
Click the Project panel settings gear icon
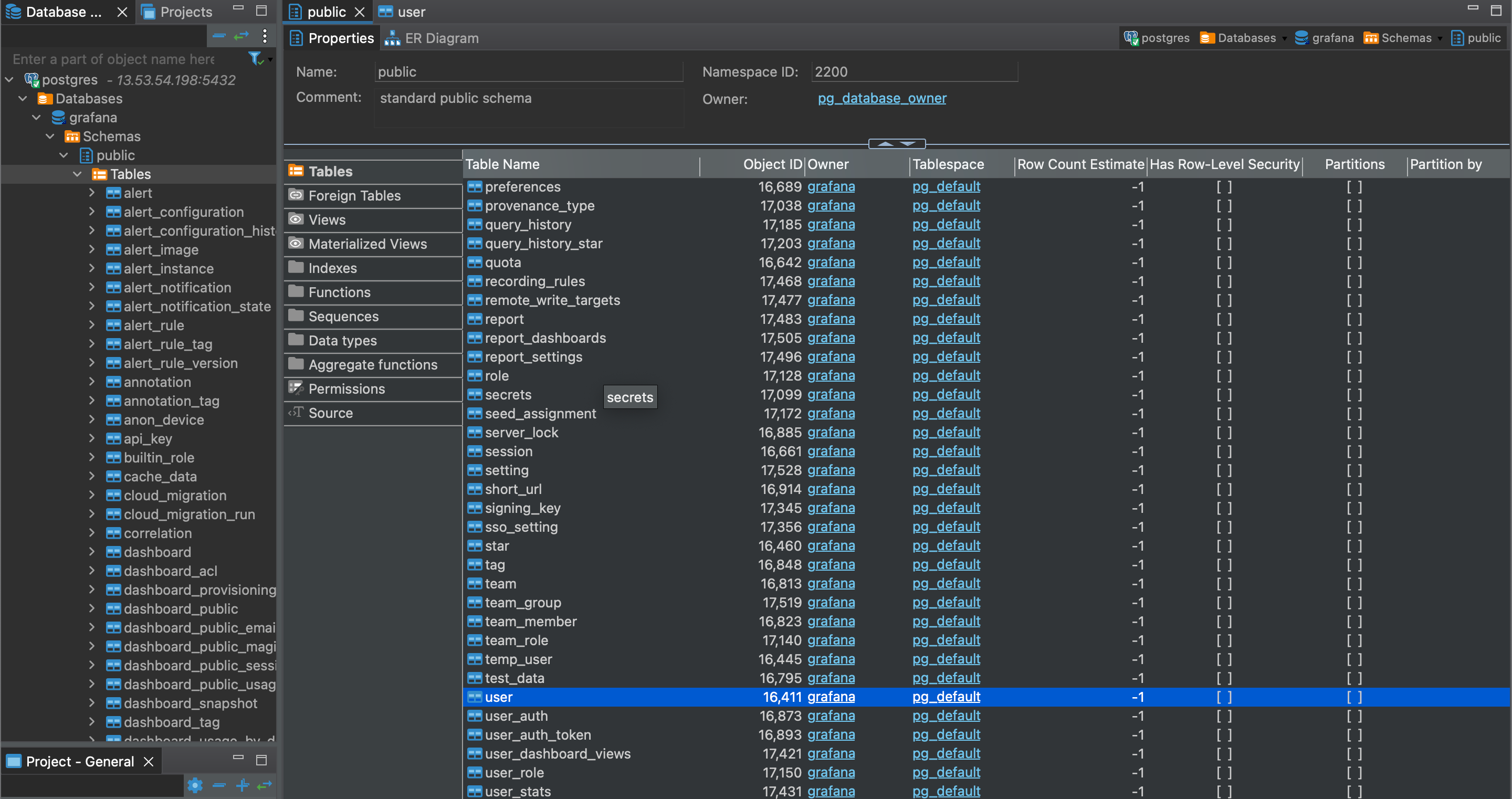point(195,785)
